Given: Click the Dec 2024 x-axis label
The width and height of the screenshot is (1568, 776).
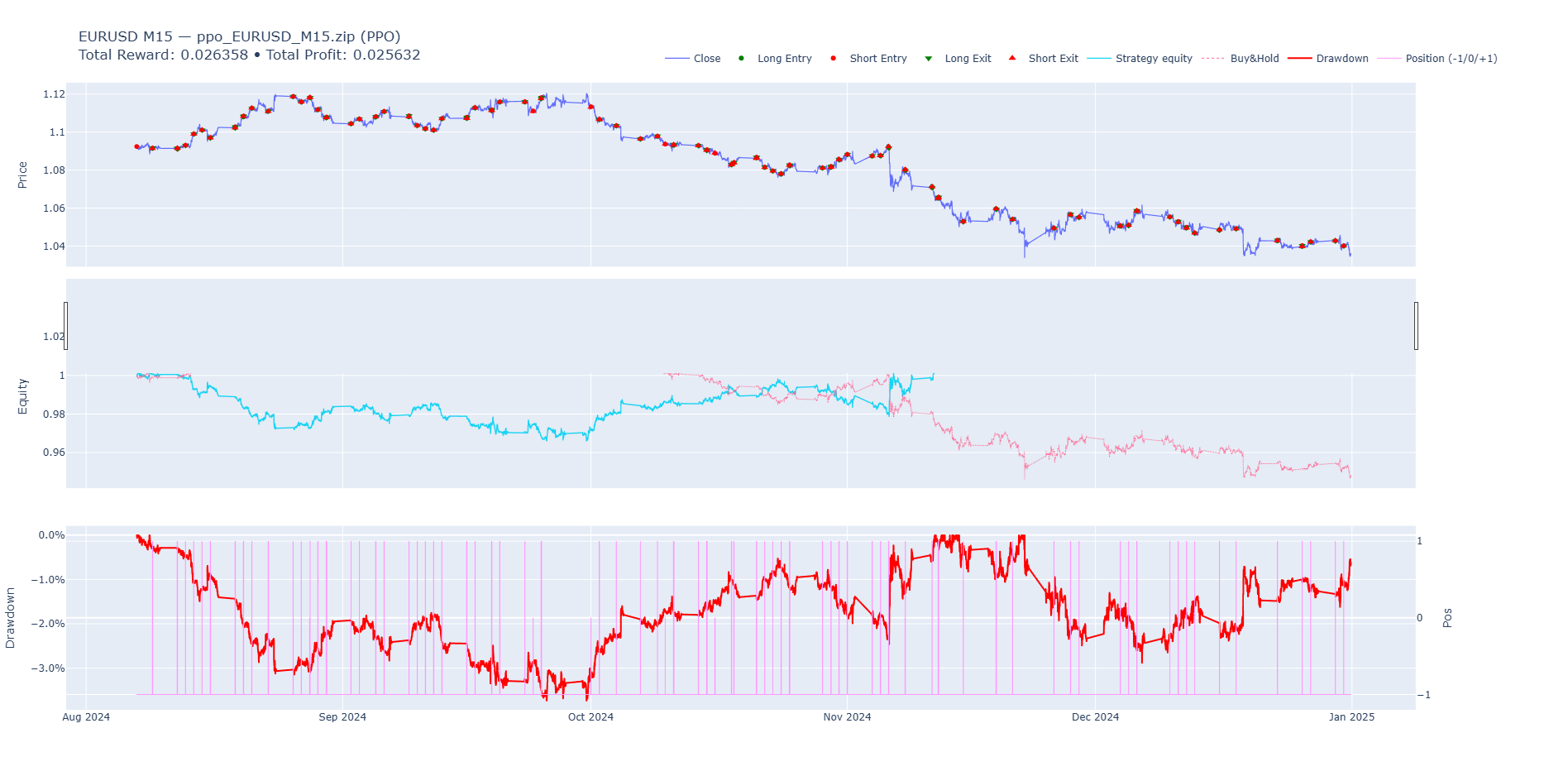Looking at the screenshot, I should 1095,717.
